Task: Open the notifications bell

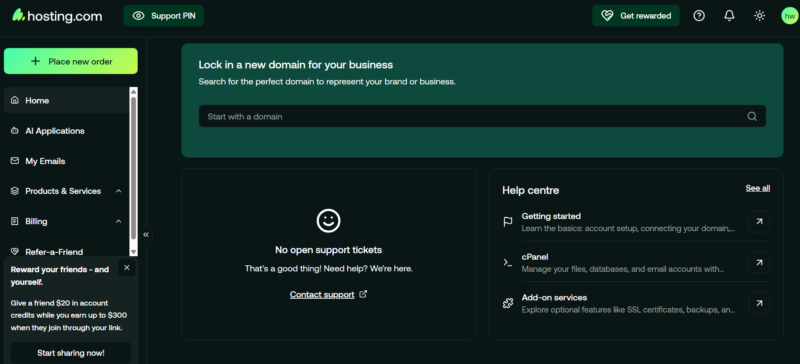Action: coord(729,16)
